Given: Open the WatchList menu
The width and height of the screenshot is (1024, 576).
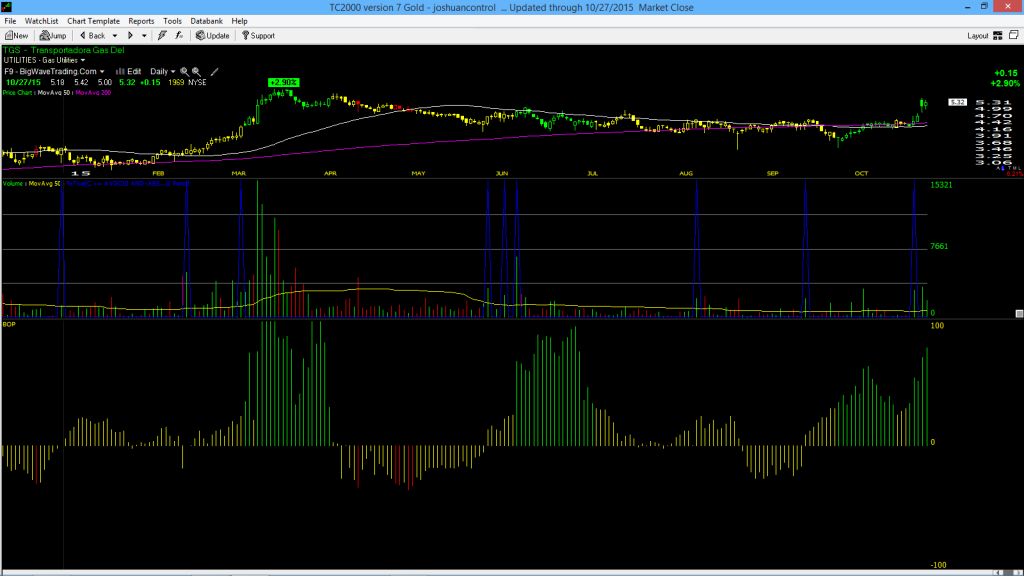Looking at the screenshot, I should coord(41,21).
